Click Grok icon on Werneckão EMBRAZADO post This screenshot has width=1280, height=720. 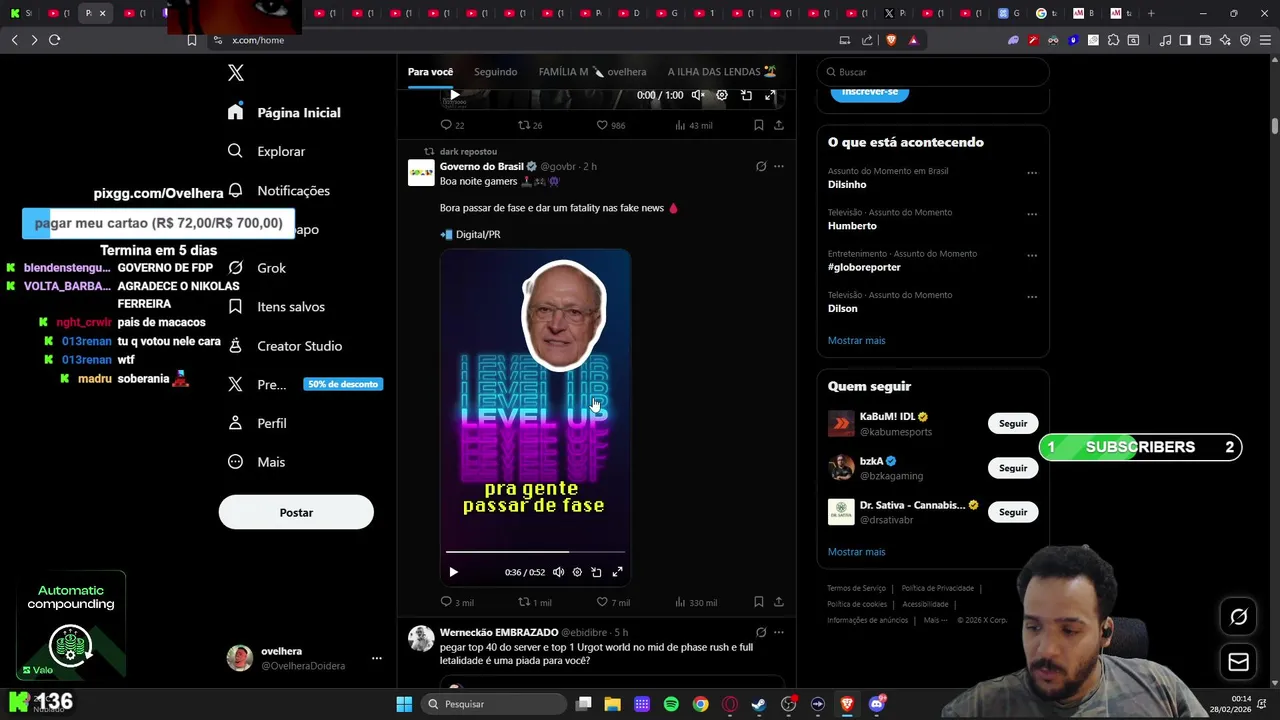point(761,632)
